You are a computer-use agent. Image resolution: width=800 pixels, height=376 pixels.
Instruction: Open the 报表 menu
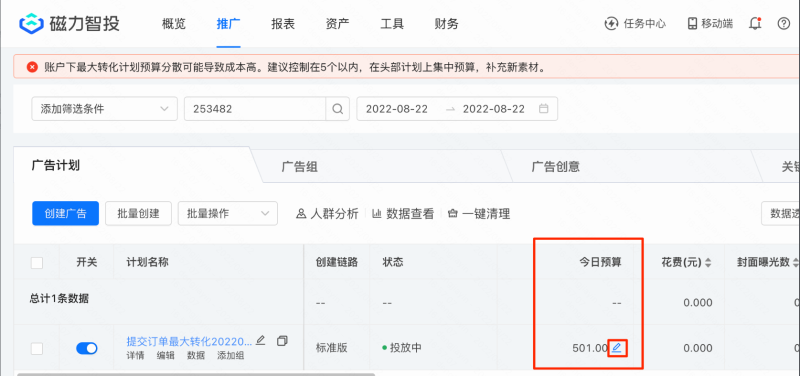coord(283,23)
